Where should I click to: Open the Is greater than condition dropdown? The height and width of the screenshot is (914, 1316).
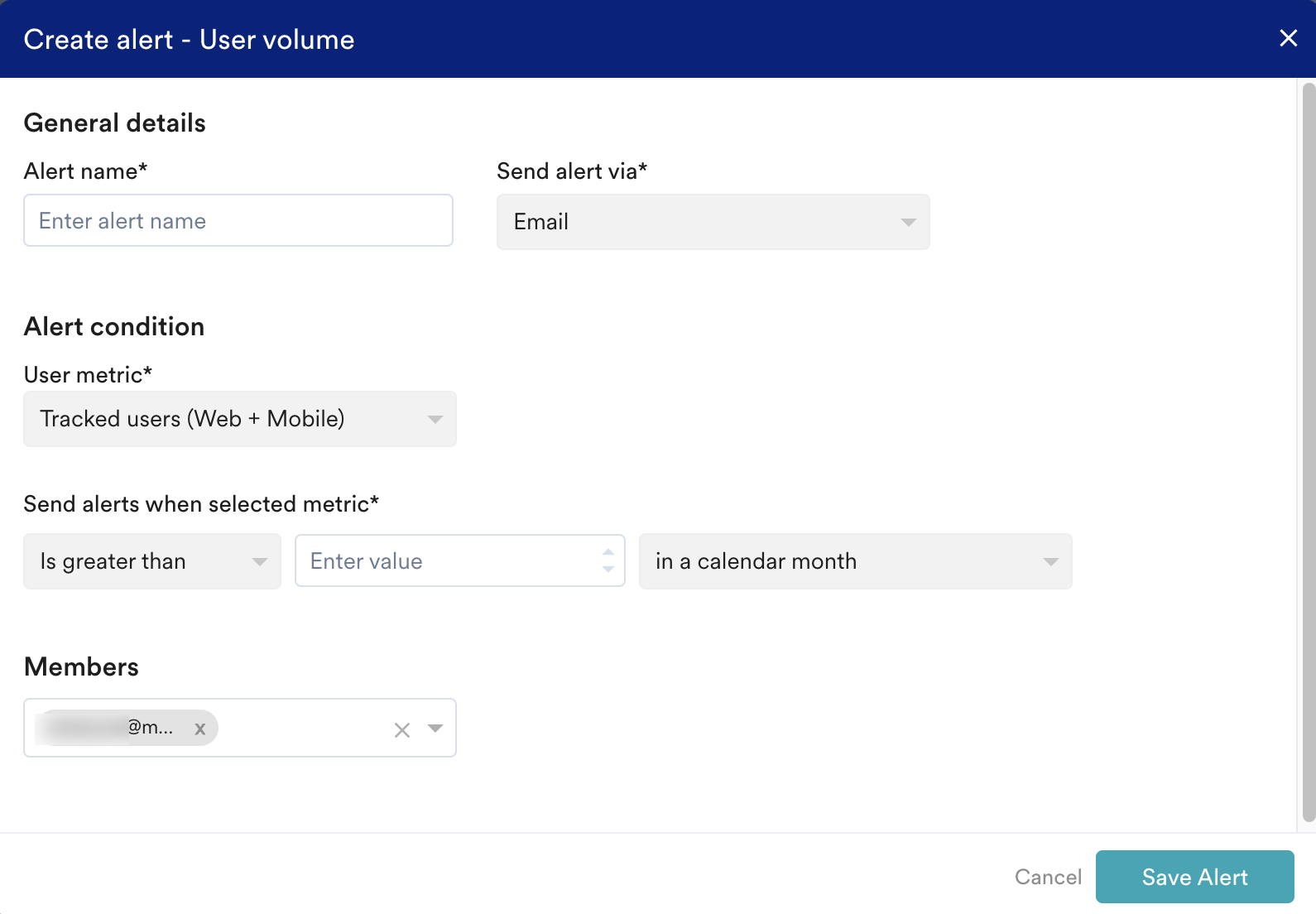151,561
